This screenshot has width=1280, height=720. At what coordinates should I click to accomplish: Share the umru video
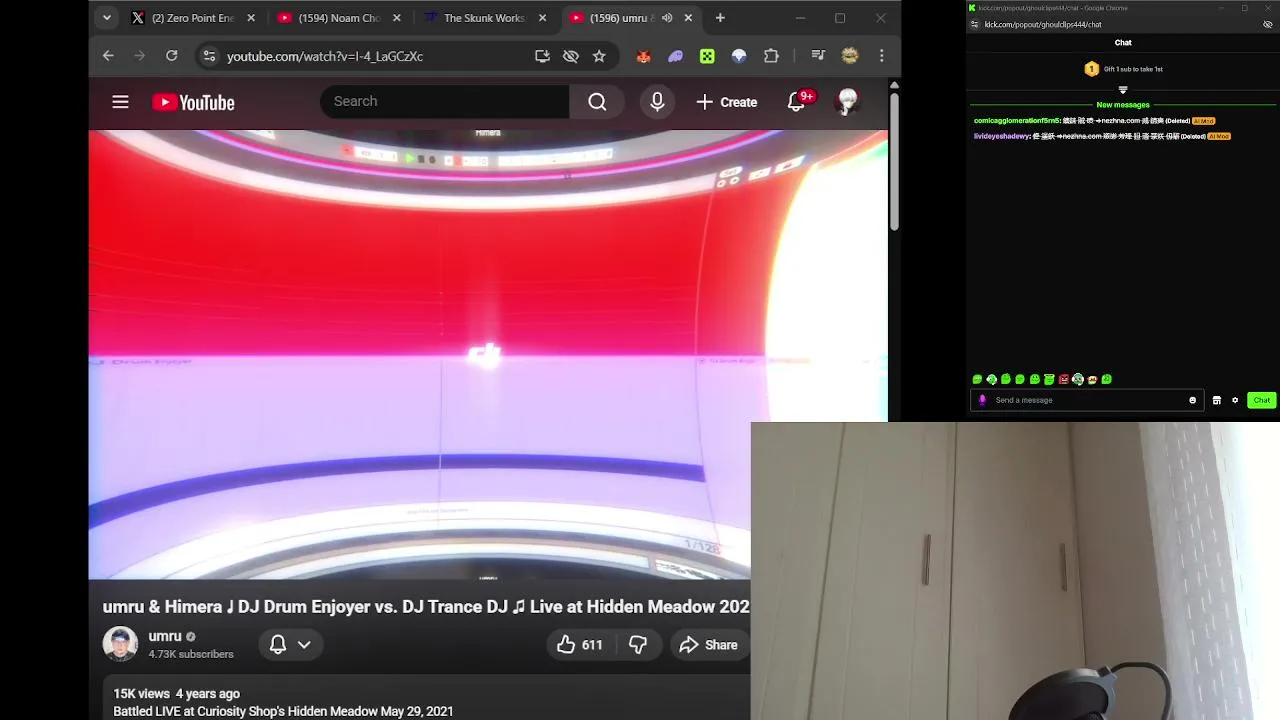pyautogui.click(x=708, y=645)
